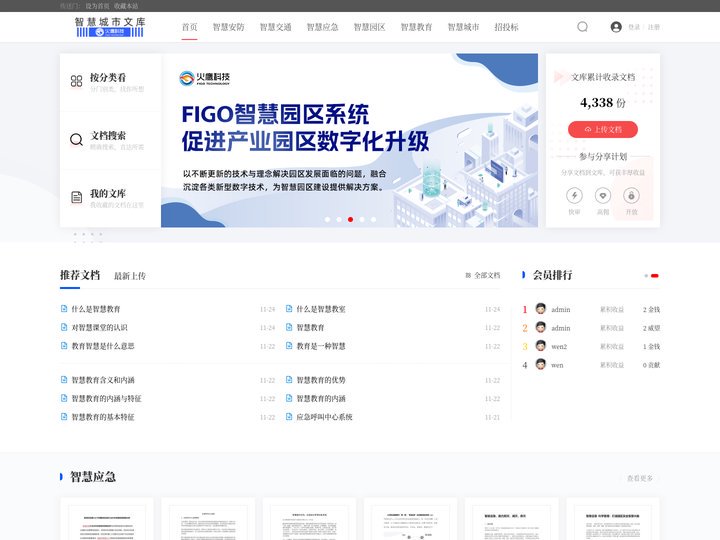Click the 我的文库 document icon
Image resolution: width=720 pixels, height=540 pixels.
tap(76, 197)
